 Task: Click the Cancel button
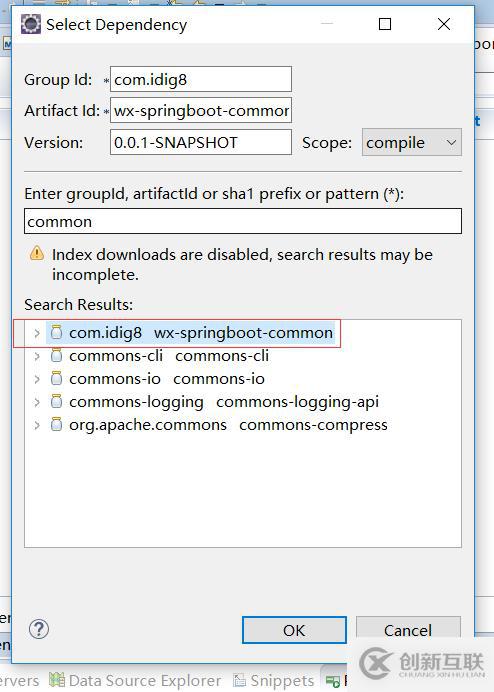tap(408, 630)
